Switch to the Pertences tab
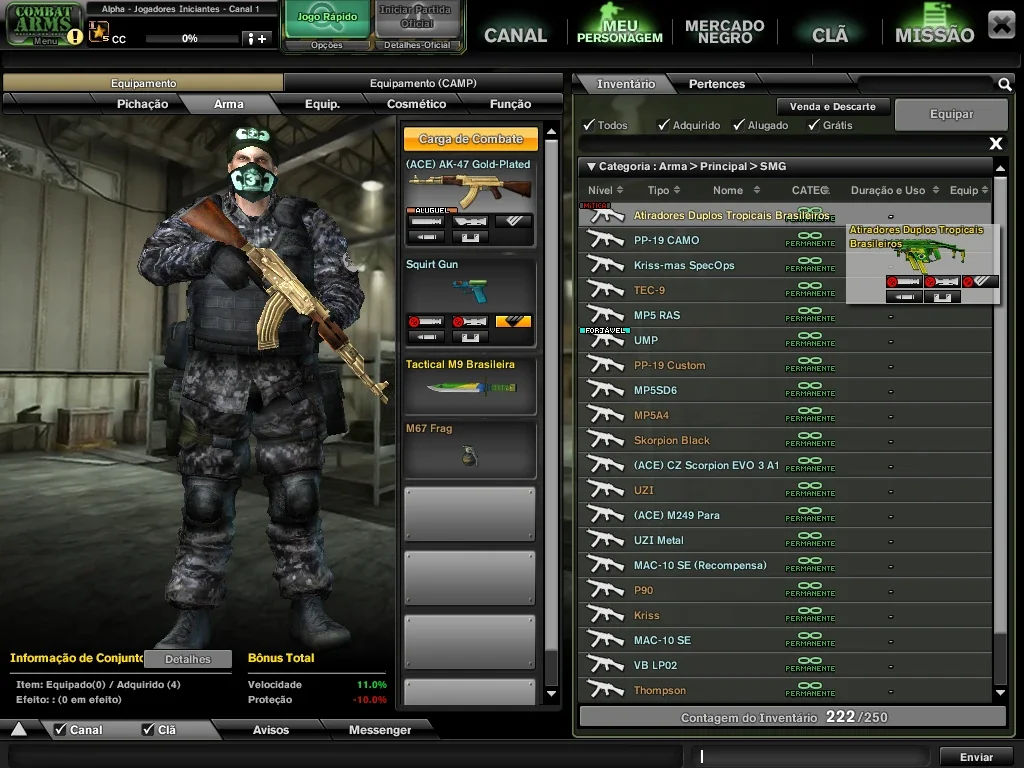The height and width of the screenshot is (768, 1024). pyautogui.click(x=716, y=84)
